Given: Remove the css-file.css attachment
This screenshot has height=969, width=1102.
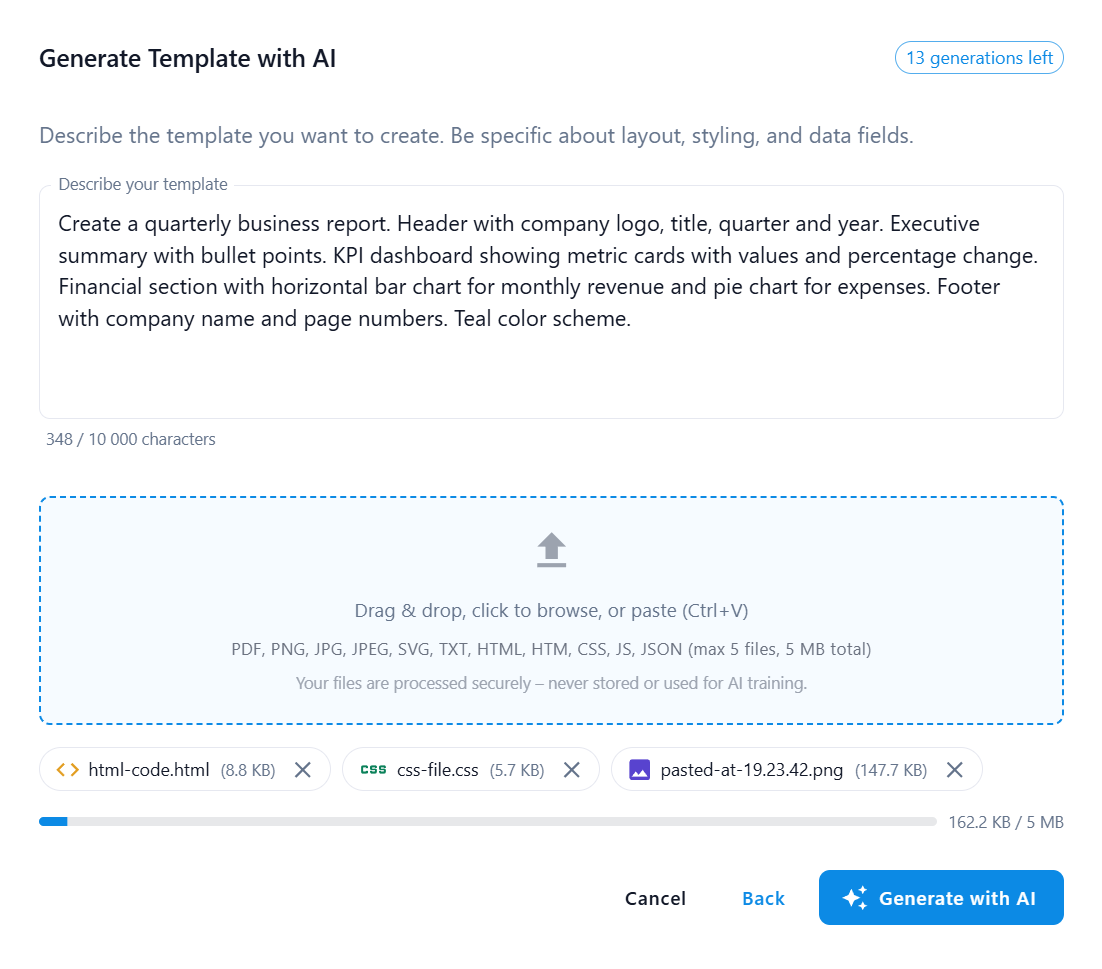Looking at the screenshot, I should coord(571,769).
